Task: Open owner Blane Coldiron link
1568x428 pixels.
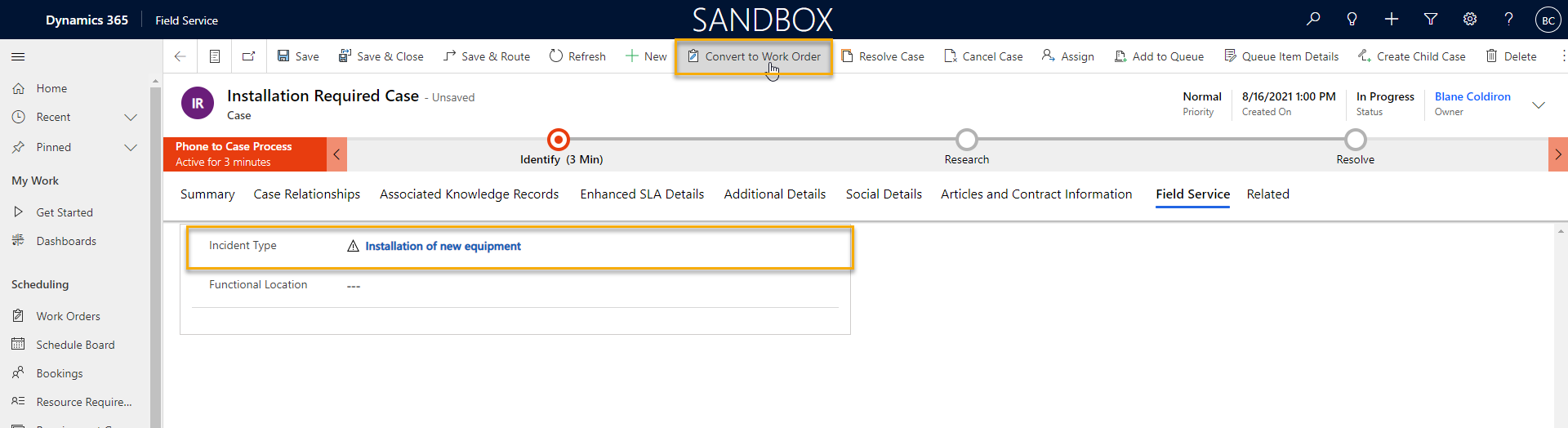Action: click(x=1472, y=96)
